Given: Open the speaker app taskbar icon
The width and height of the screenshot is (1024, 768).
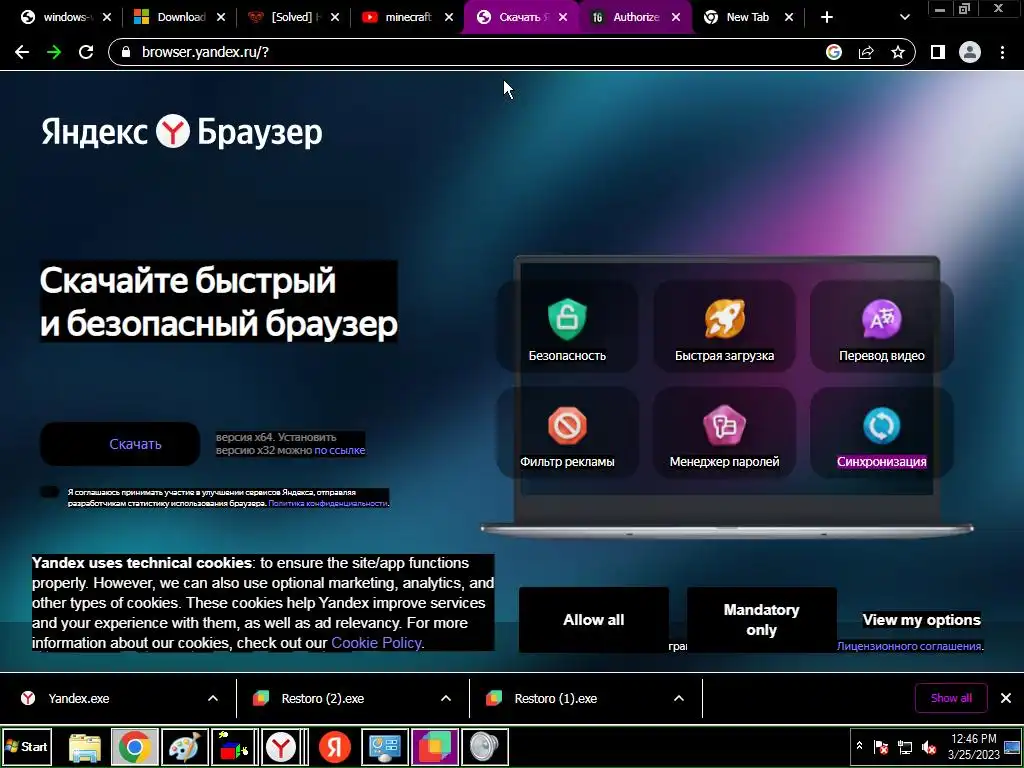Looking at the screenshot, I should pyautogui.click(x=485, y=747).
